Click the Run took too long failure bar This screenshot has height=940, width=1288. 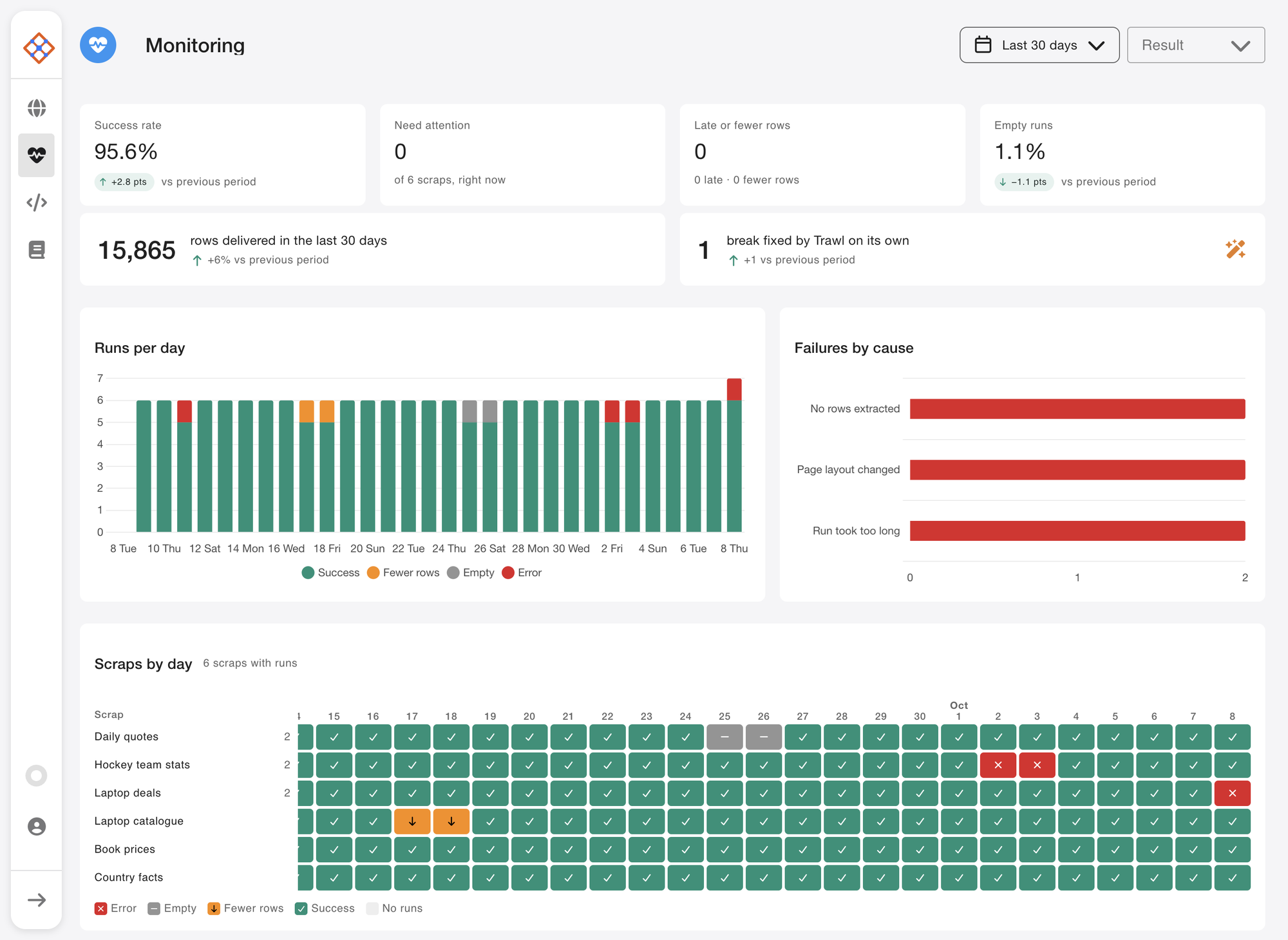1077,531
